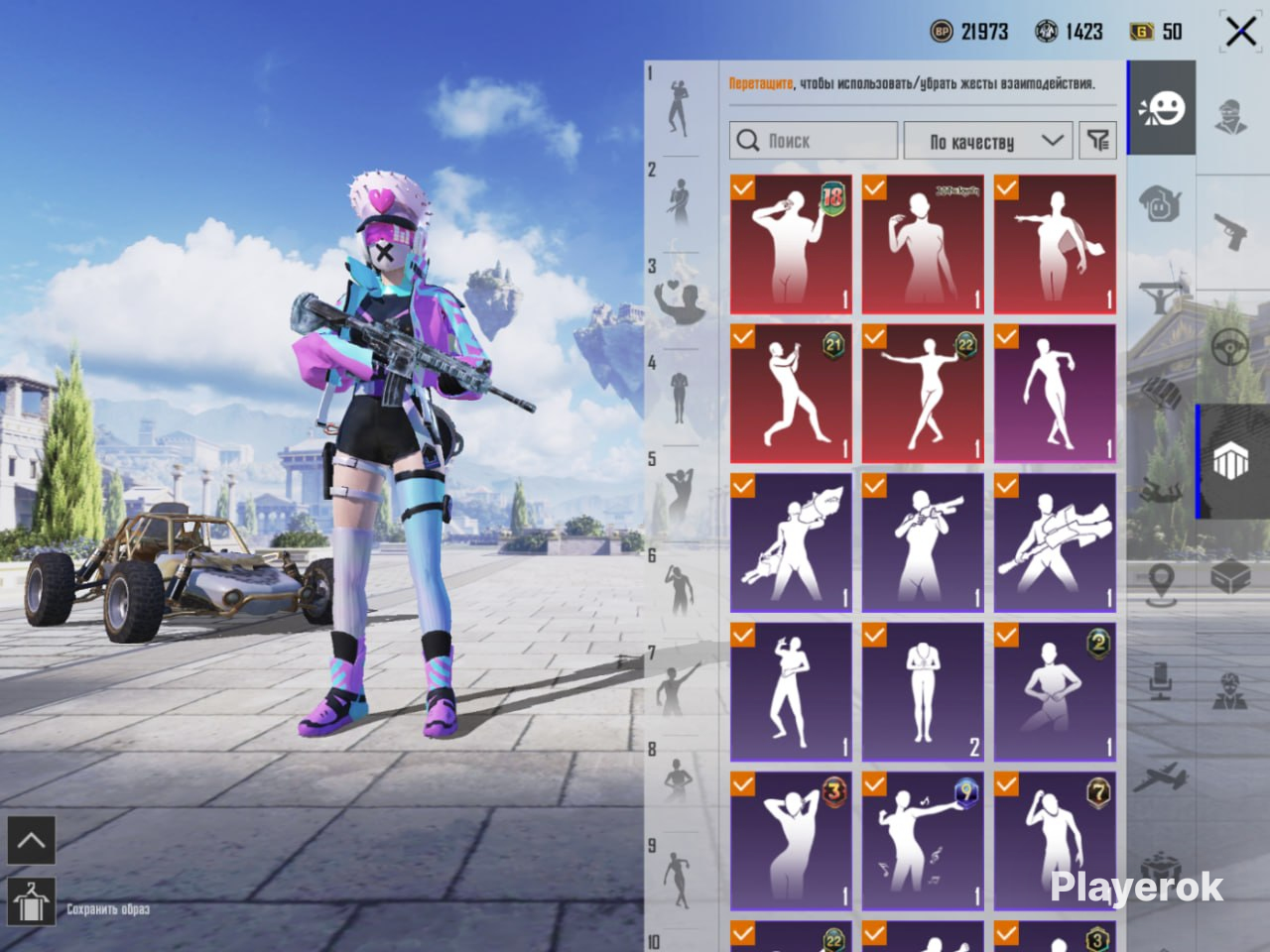Open the robot face sticker sub-tab
This screenshot has width=1270, height=952.
click(x=1162, y=204)
